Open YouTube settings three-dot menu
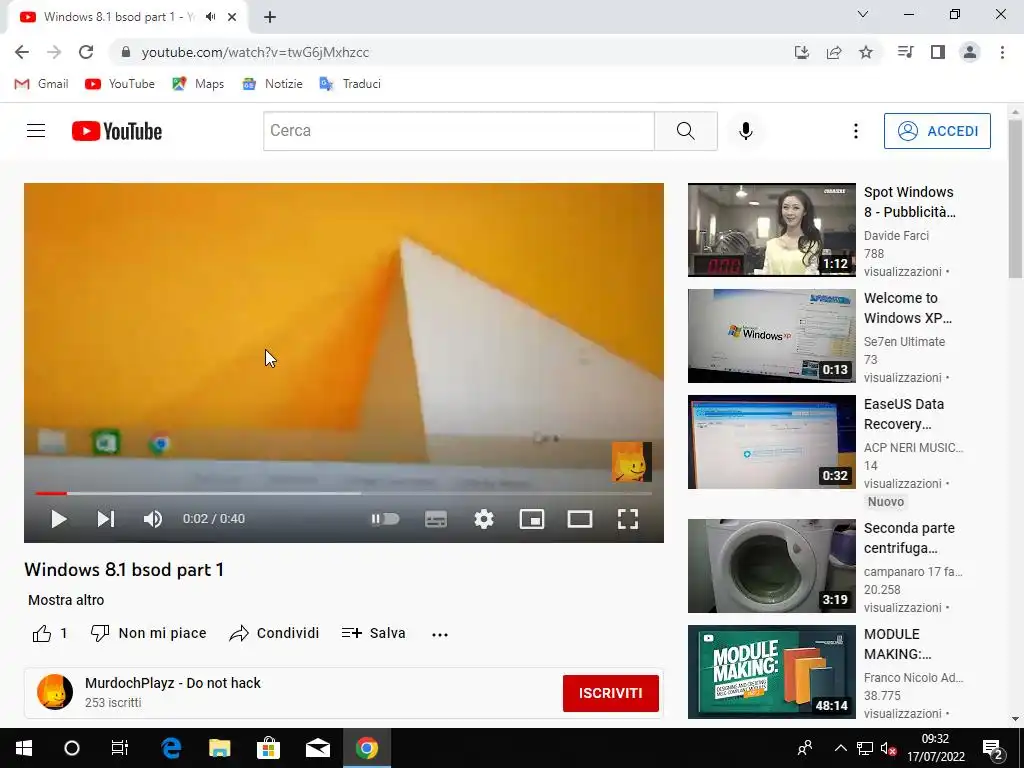This screenshot has height=768, width=1024. [856, 131]
